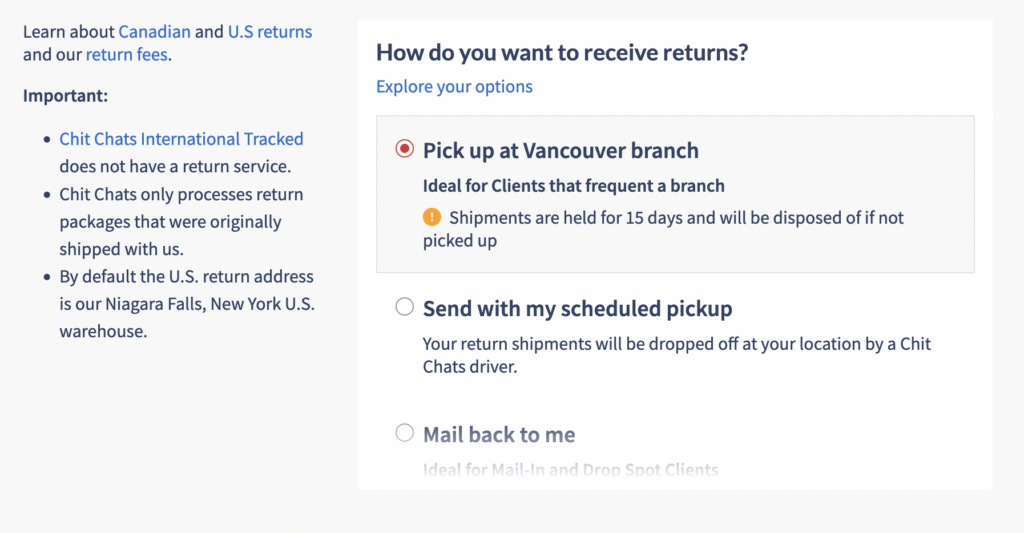1024x533 pixels.
Task: Click 'Ideal for Mail-In and Drop Spot Clients' text
Action: 571,469
